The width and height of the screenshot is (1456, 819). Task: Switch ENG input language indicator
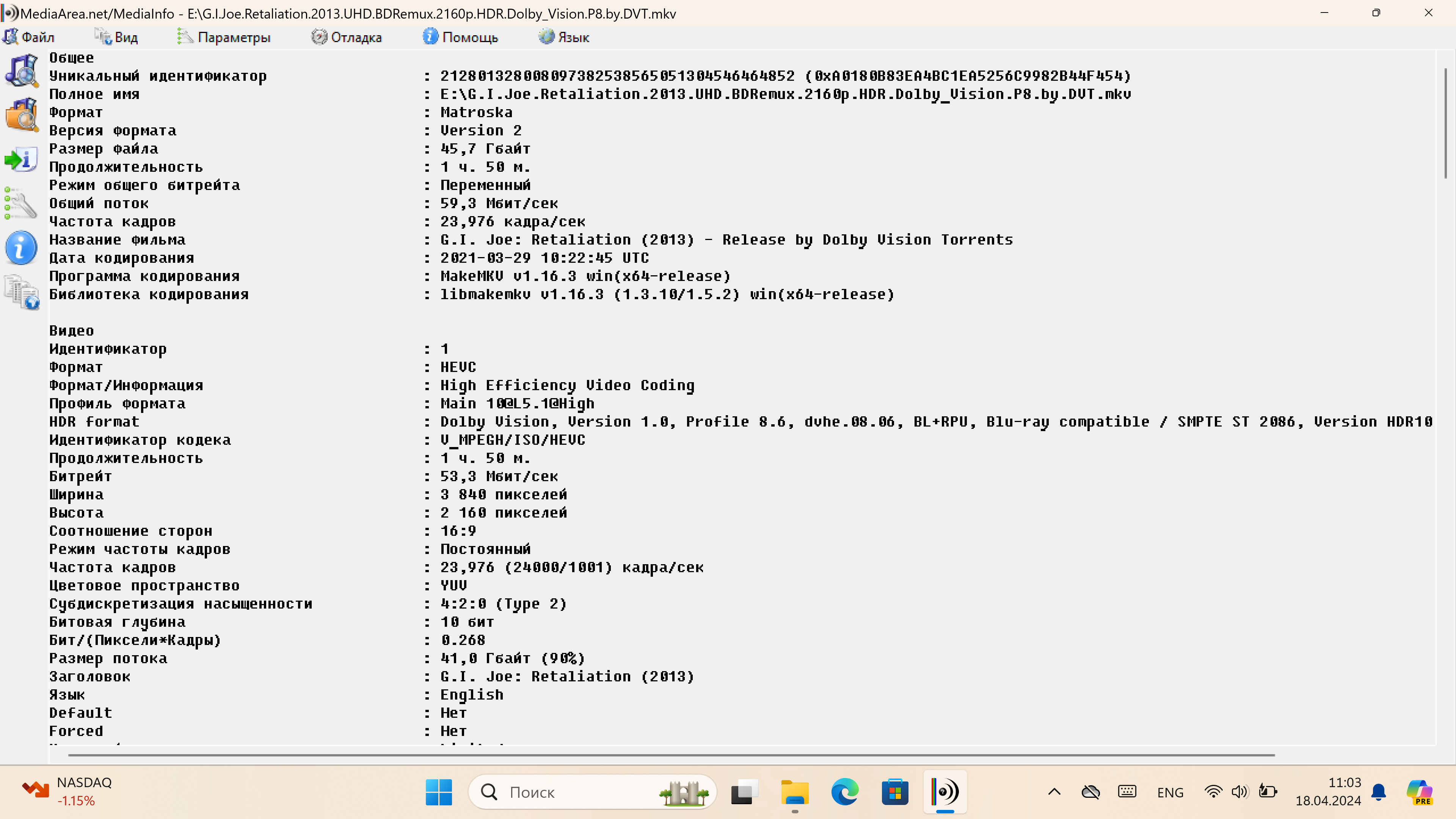click(1169, 792)
